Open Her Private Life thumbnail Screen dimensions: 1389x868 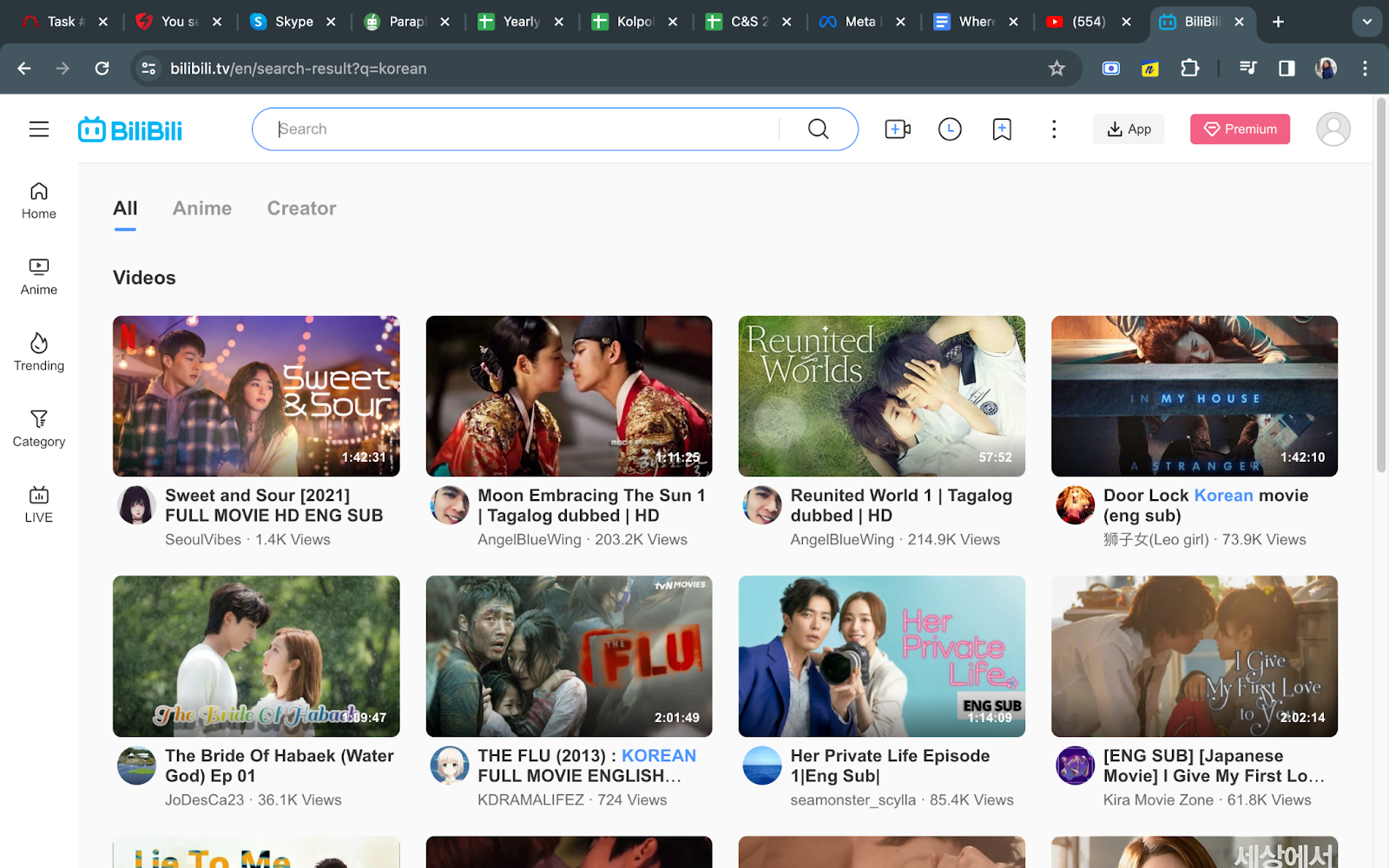point(882,656)
